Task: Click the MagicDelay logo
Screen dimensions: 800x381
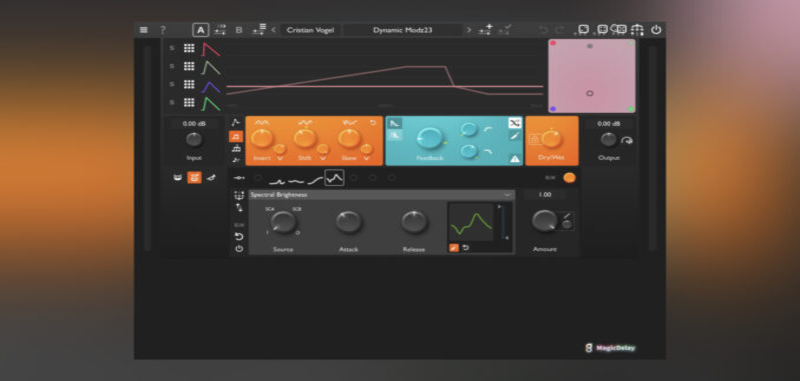Action: coord(610,348)
